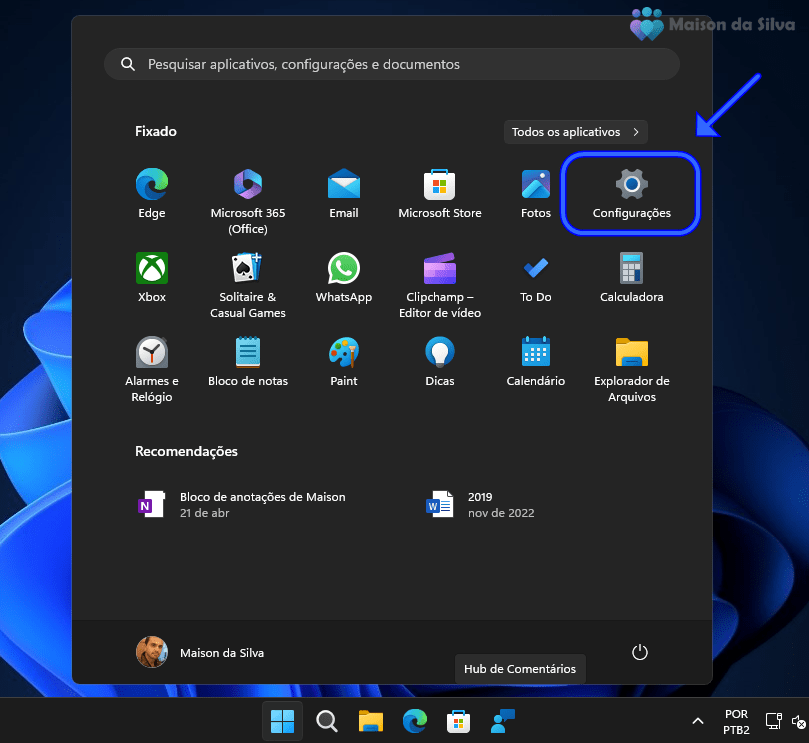
Task: Open the To Do app
Action: [536, 278]
